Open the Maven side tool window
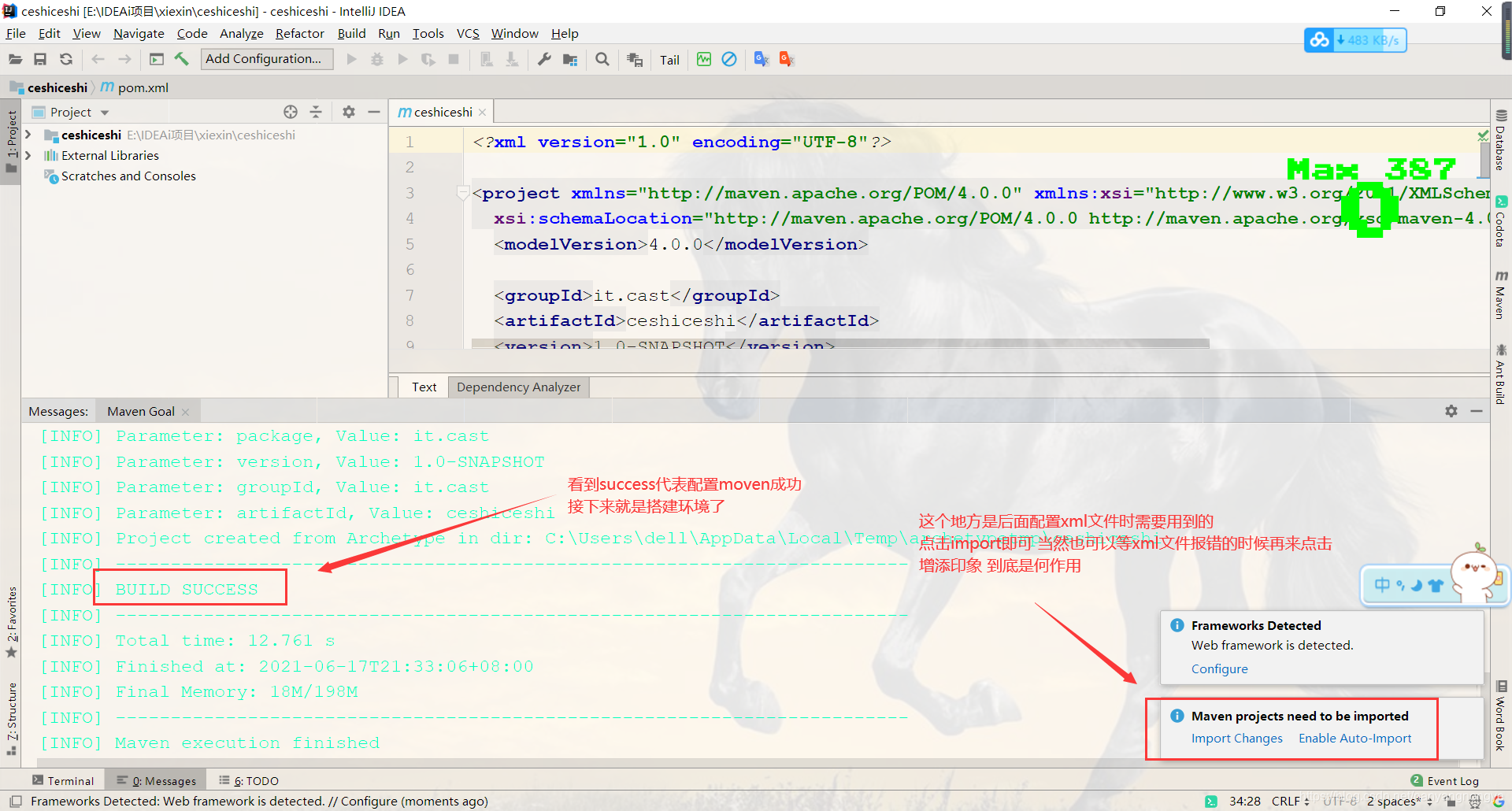This screenshot has height=811, width=1512. [x=1501, y=294]
